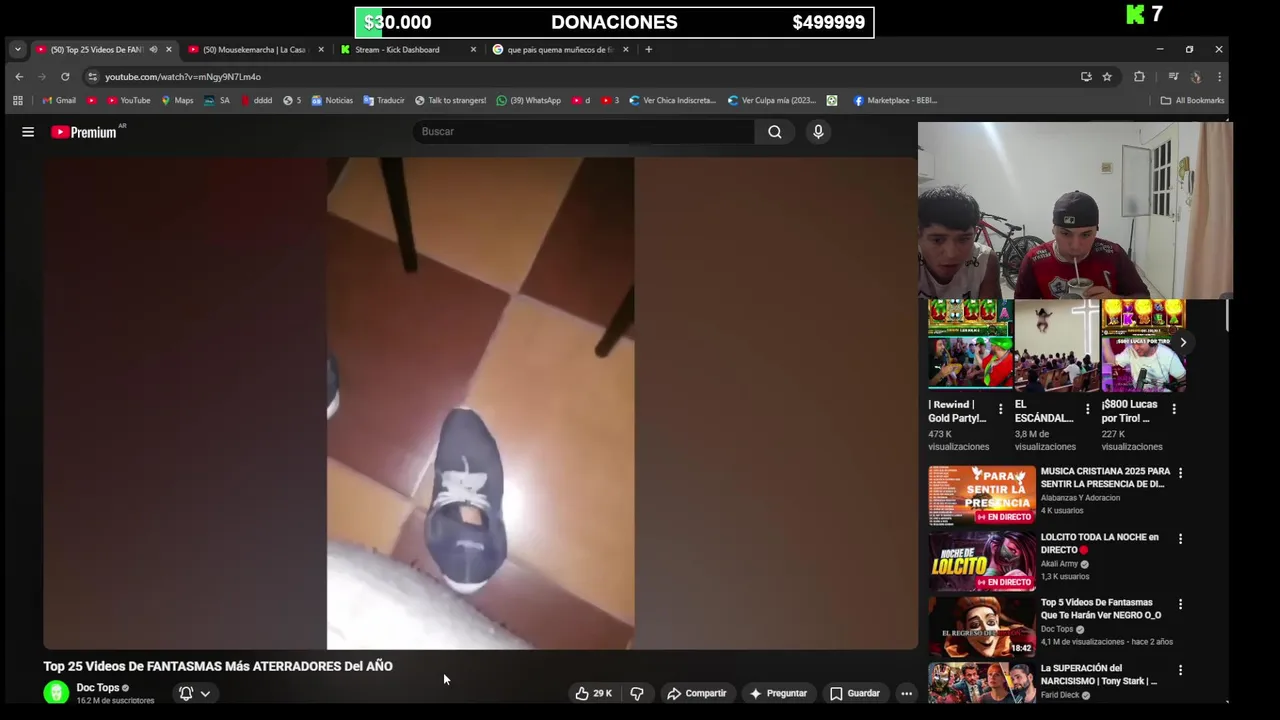Viewport: 1280px width, 720px height.
Task: Open options for LOLCITO TODA LA NOCHE video
Action: 1180,539
